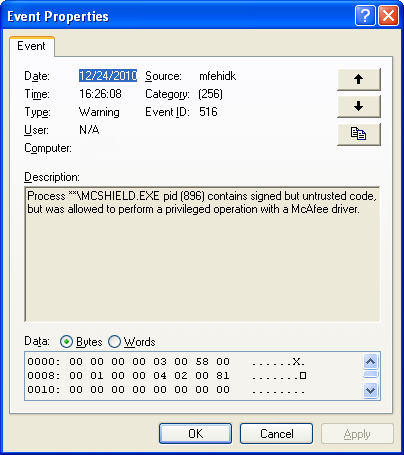Click data row 0008 hex bytes
404x455 pixels.
pos(149,376)
